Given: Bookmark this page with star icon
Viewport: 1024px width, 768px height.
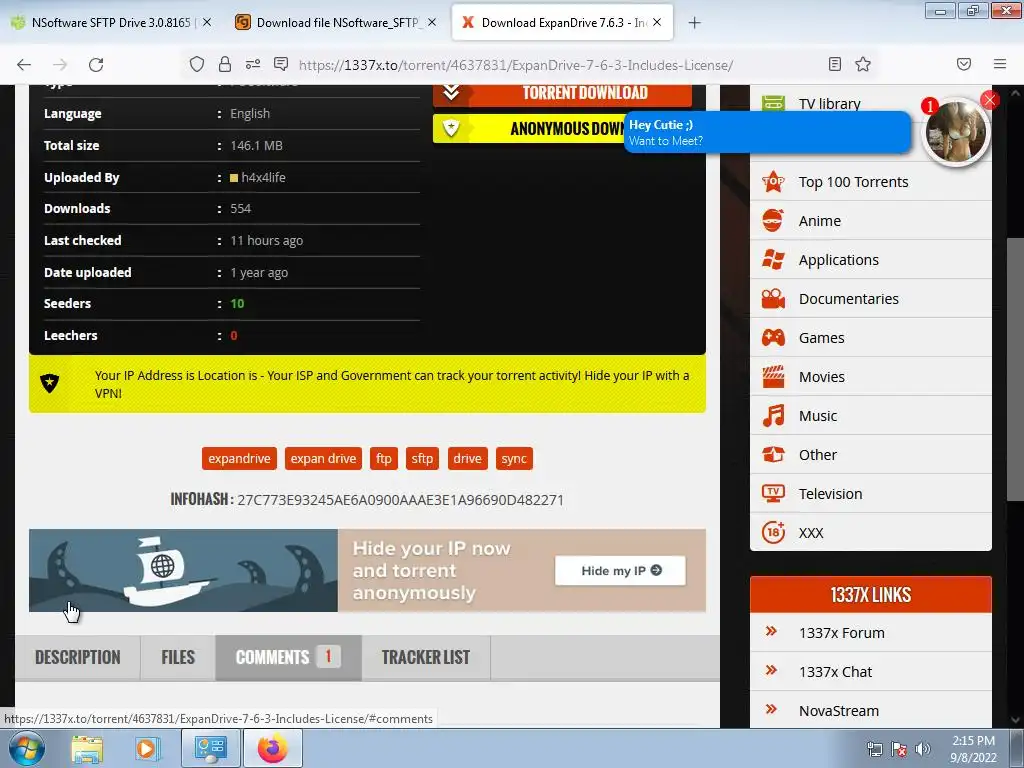Looking at the screenshot, I should point(863,64).
